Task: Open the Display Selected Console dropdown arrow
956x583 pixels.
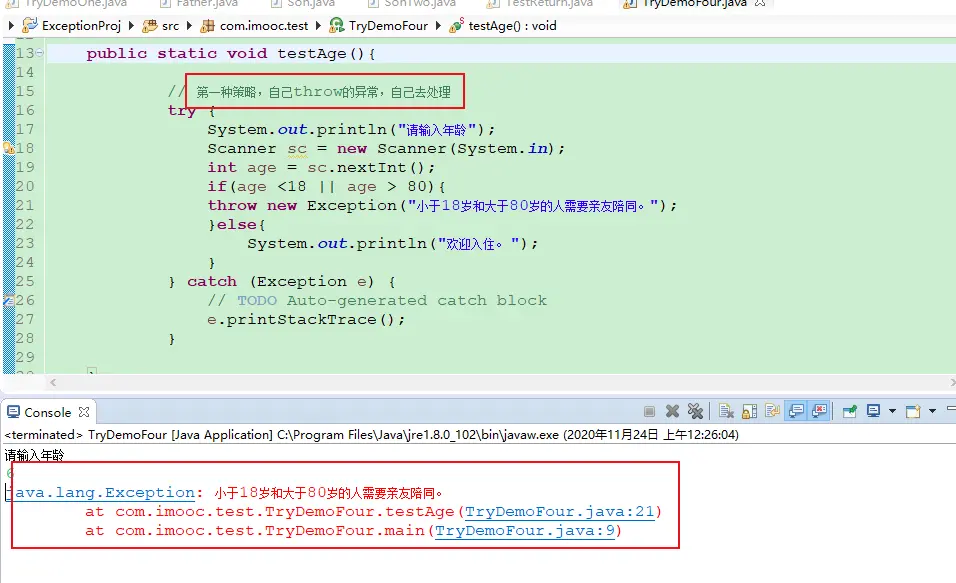Action: pyautogui.click(x=890, y=411)
